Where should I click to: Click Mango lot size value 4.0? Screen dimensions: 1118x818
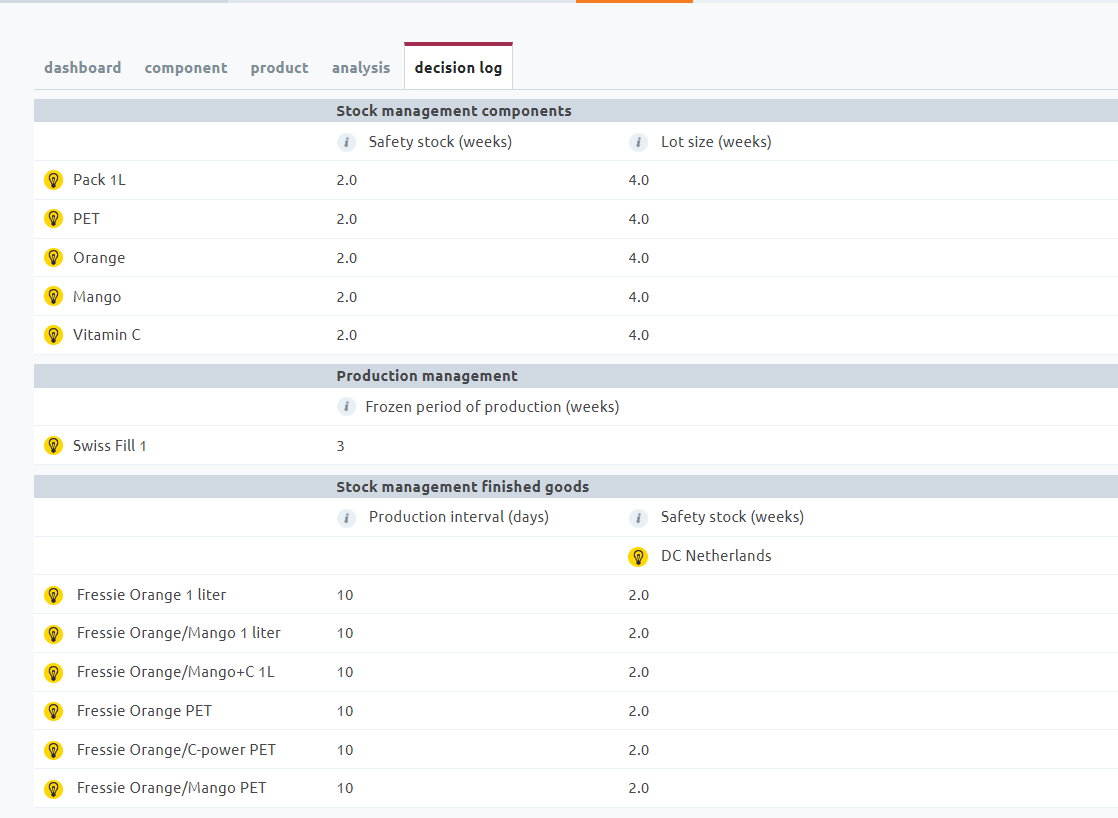point(639,297)
